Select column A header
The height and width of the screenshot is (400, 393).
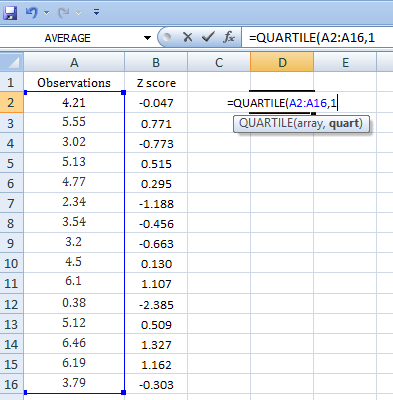click(74, 62)
